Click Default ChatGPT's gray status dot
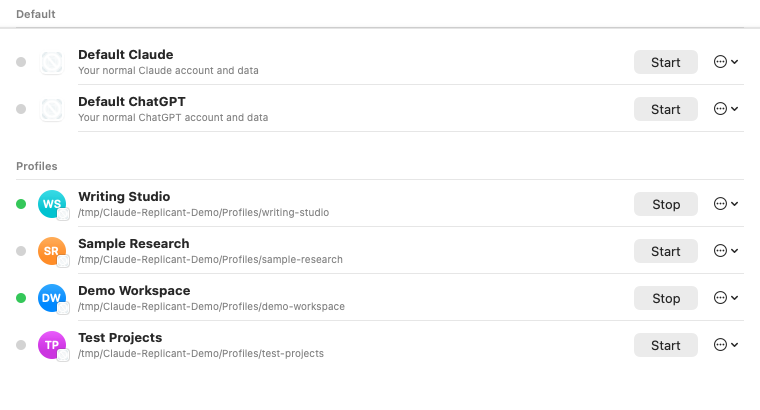760x410 pixels. [x=21, y=109]
